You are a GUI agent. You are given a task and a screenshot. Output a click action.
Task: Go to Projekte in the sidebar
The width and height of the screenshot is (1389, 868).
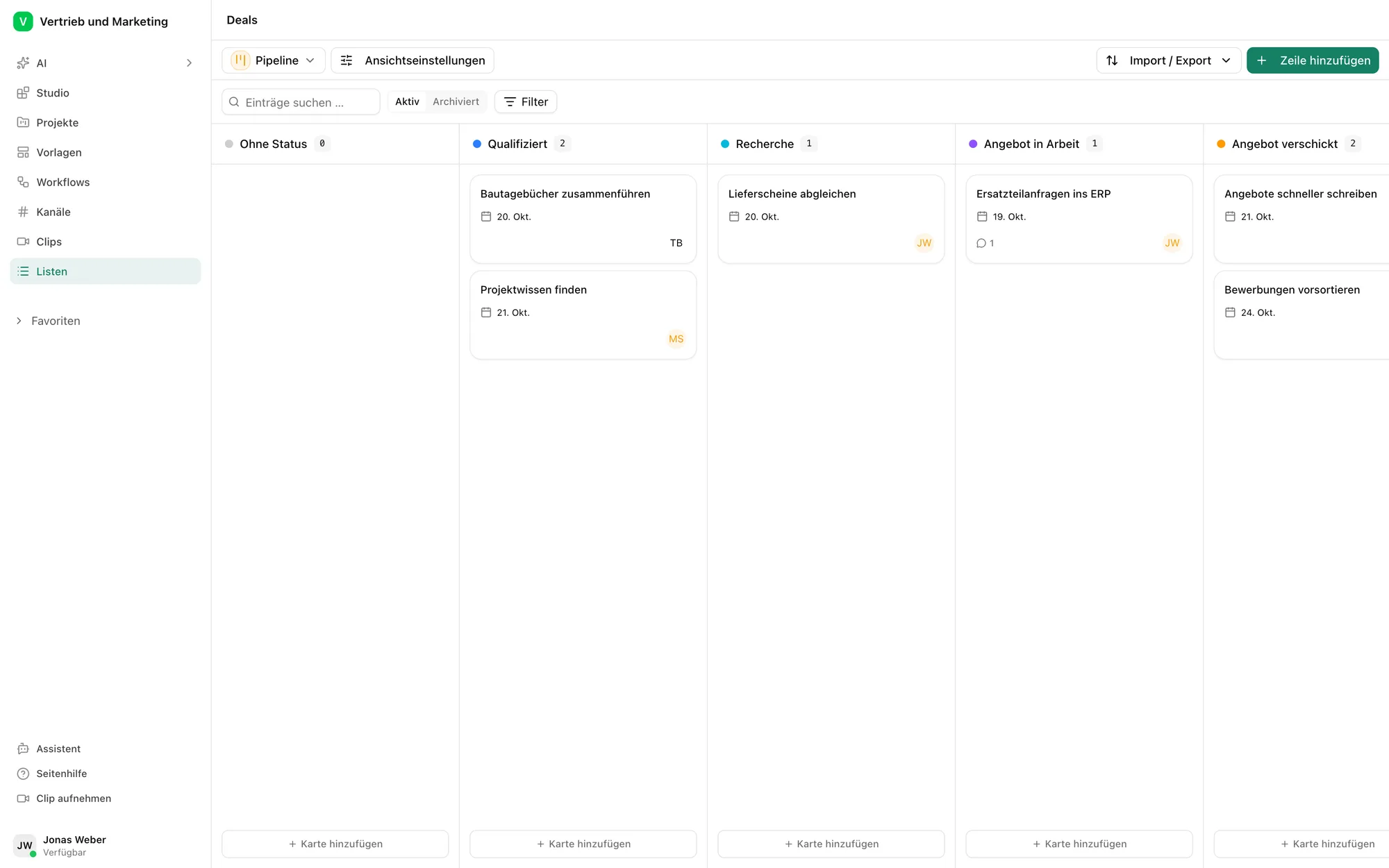coord(106,123)
